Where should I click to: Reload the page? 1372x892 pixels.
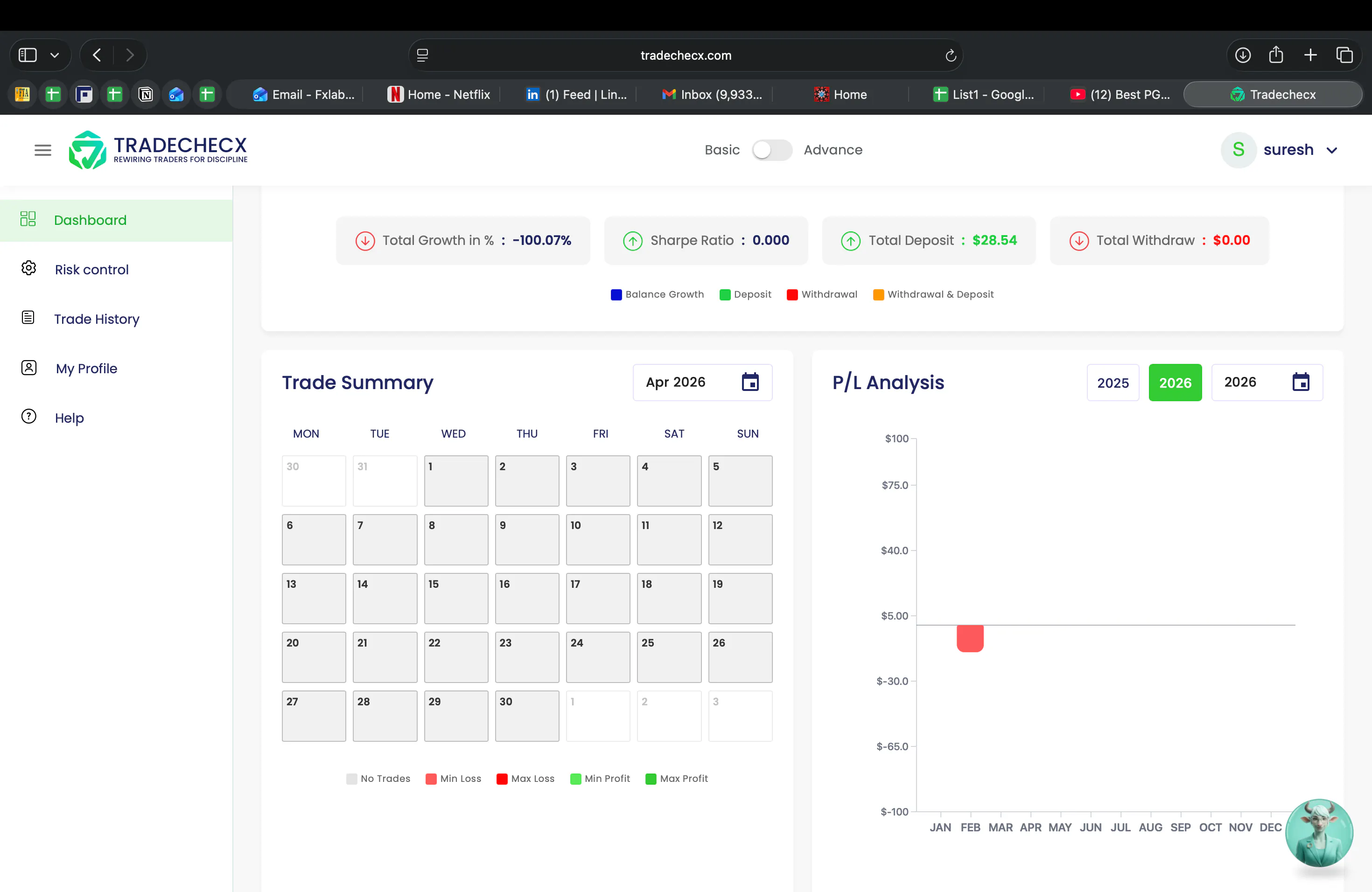tap(951, 56)
